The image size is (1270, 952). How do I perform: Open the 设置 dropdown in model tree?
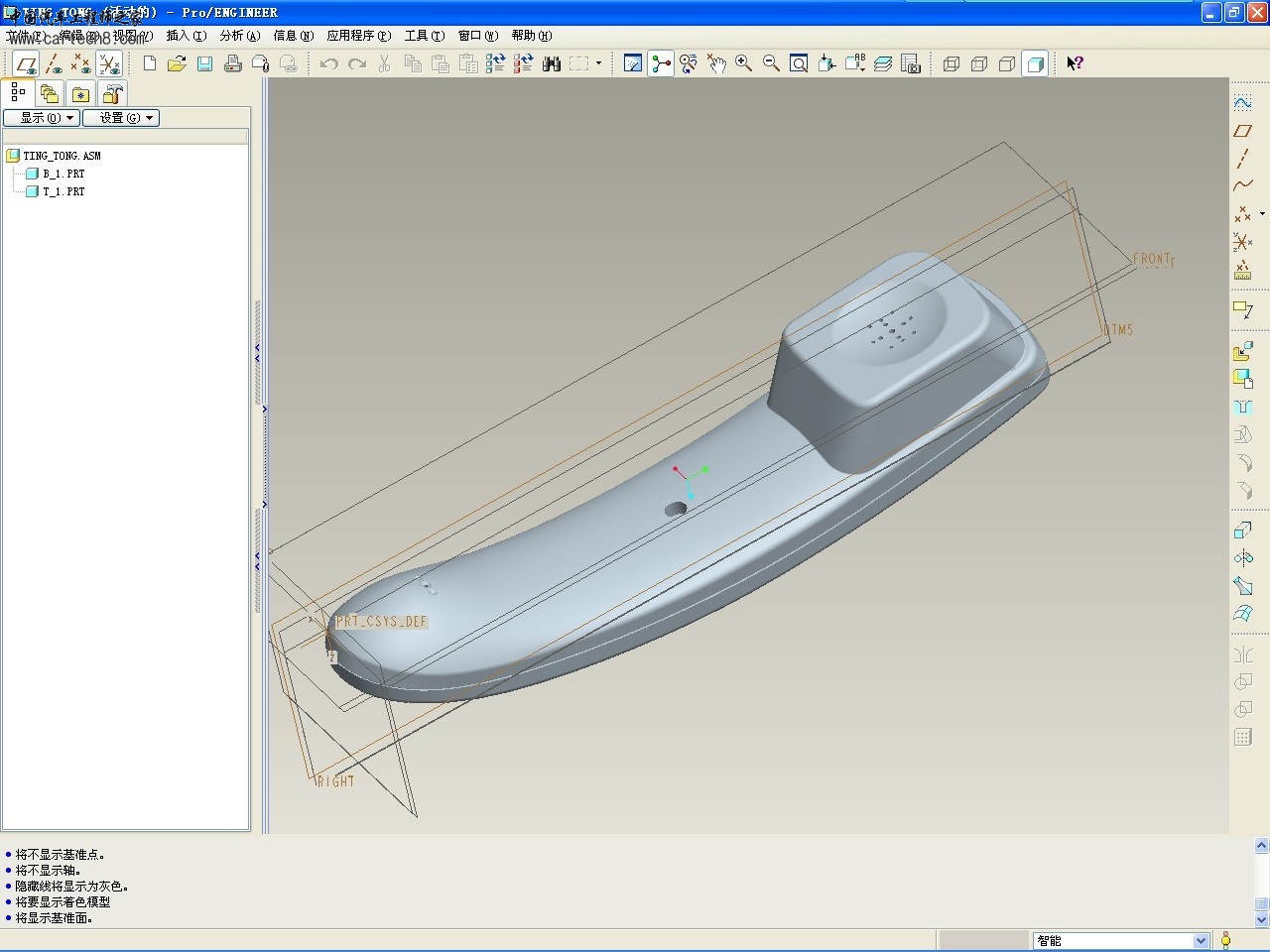121,118
